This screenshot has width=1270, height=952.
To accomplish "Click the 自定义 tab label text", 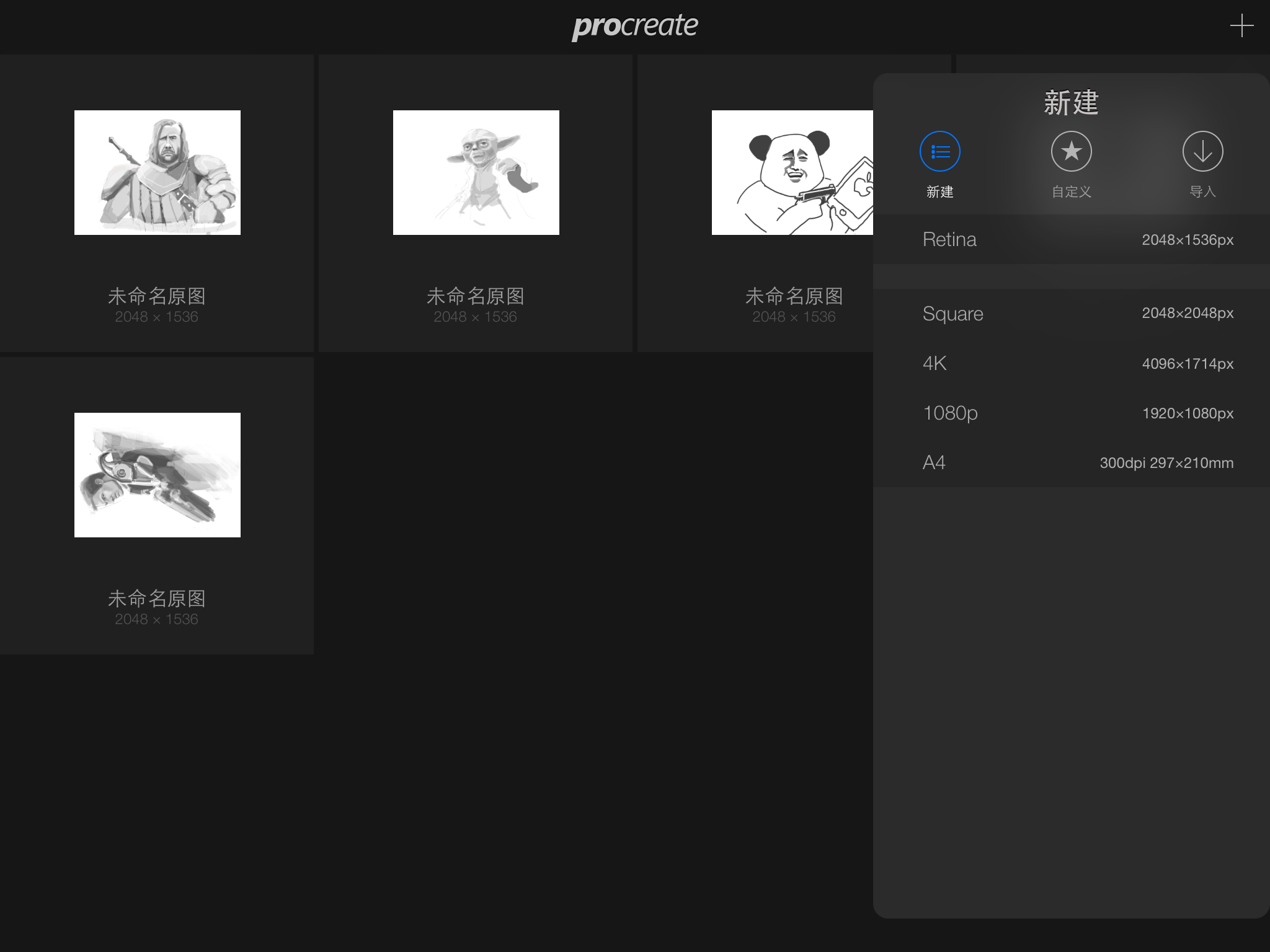I will click(x=1071, y=192).
